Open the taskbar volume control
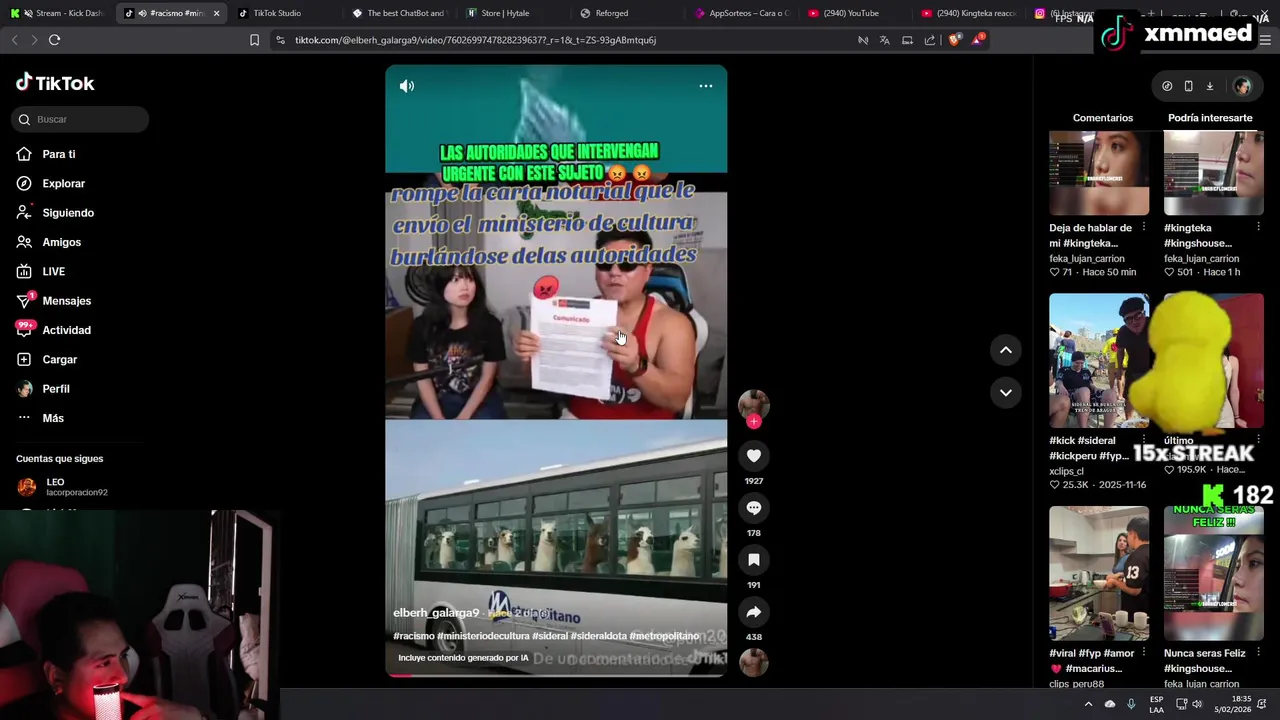 click(1197, 704)
